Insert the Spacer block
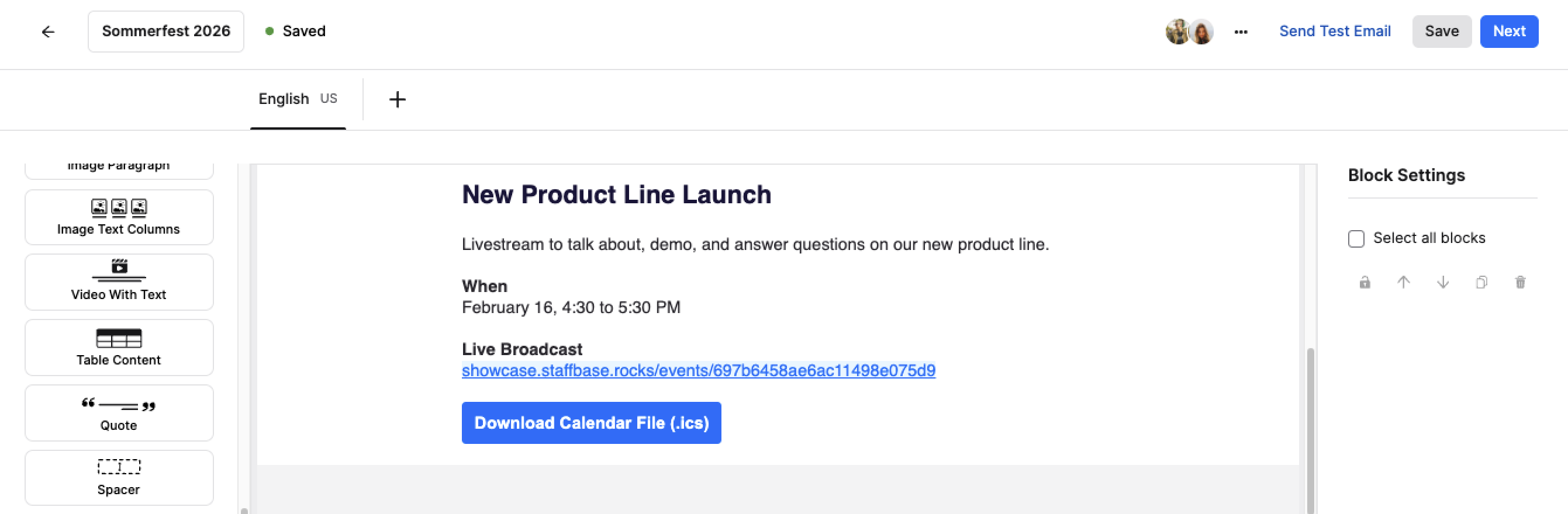1568x514 pixels. click(119, 478)
